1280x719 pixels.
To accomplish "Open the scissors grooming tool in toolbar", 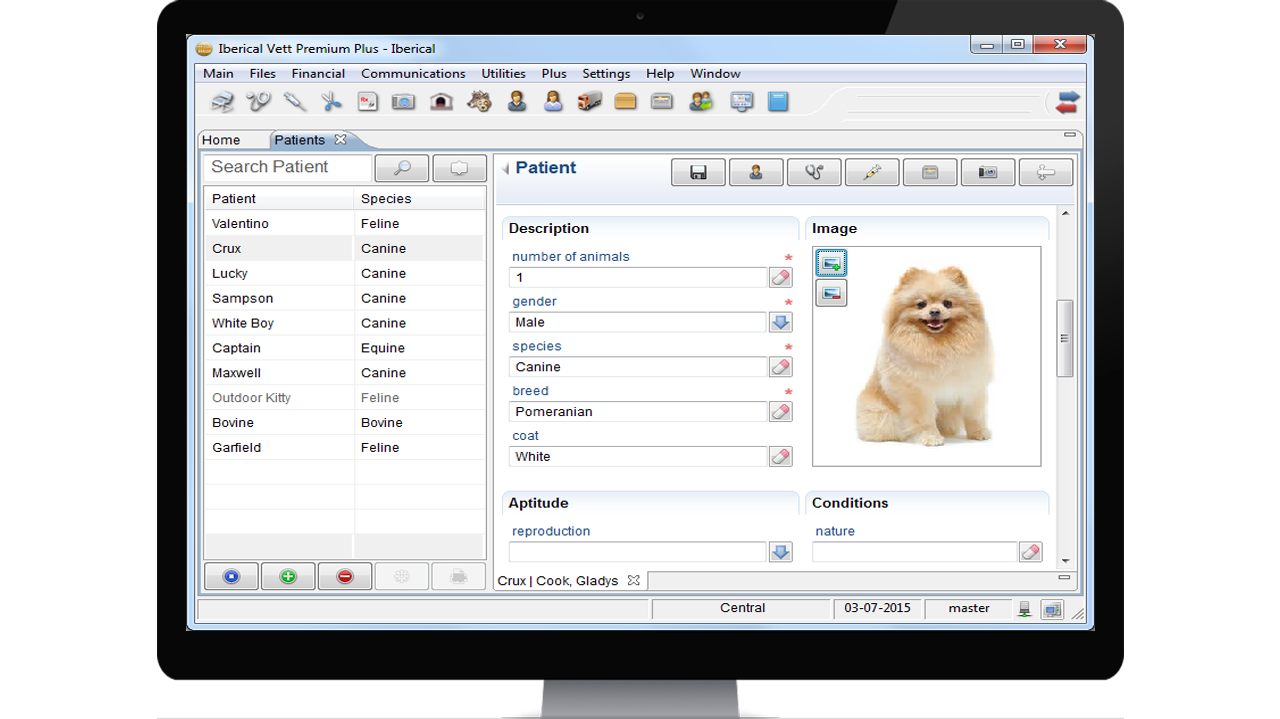I will click(x=331, y=101).
